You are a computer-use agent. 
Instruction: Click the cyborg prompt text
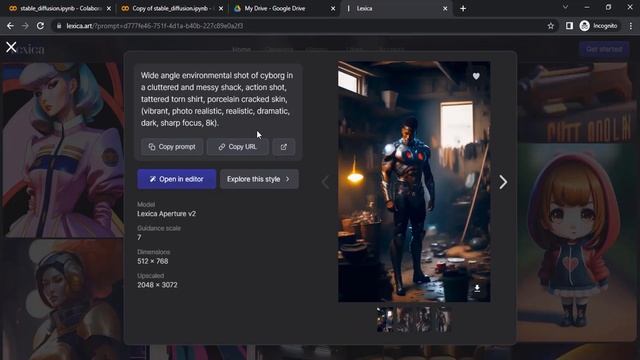[x=217, y=99]
